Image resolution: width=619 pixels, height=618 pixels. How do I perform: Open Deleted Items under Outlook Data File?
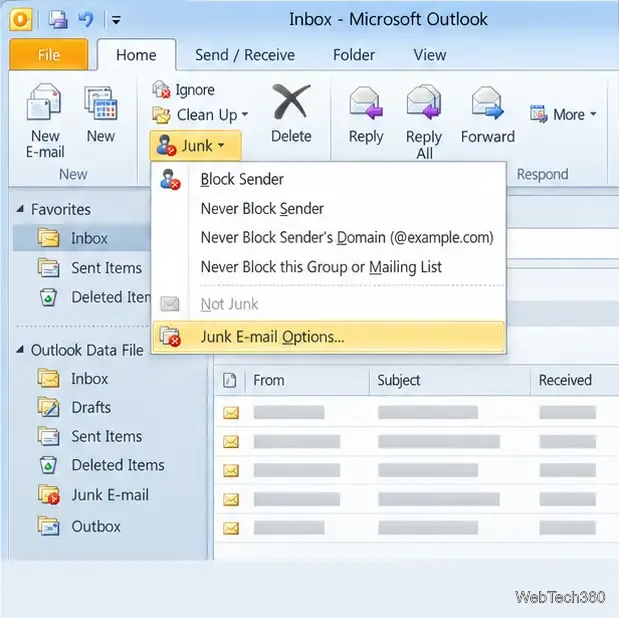[x=101, y=465]
